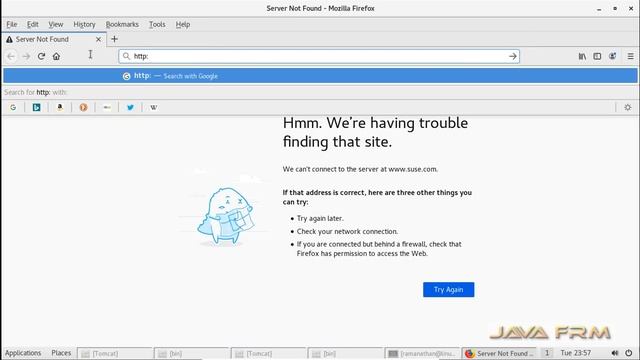The width and height of the screenshot is (640, 360).
Task: Open the Help menu
Action: click(183, 24)
